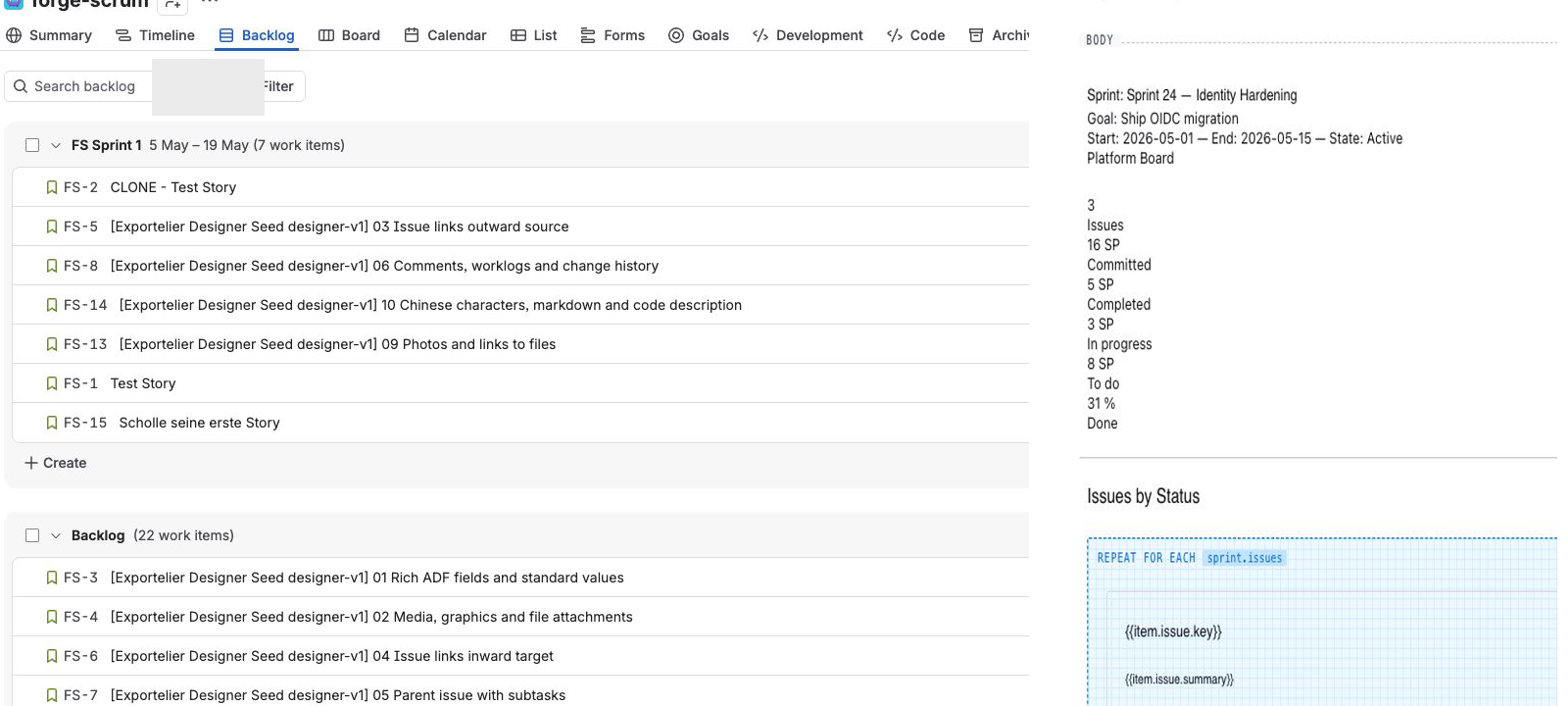Click the Goals target icon
Image resolution: width=1568 pixels, height=706 pixels.
click(676, 35)
